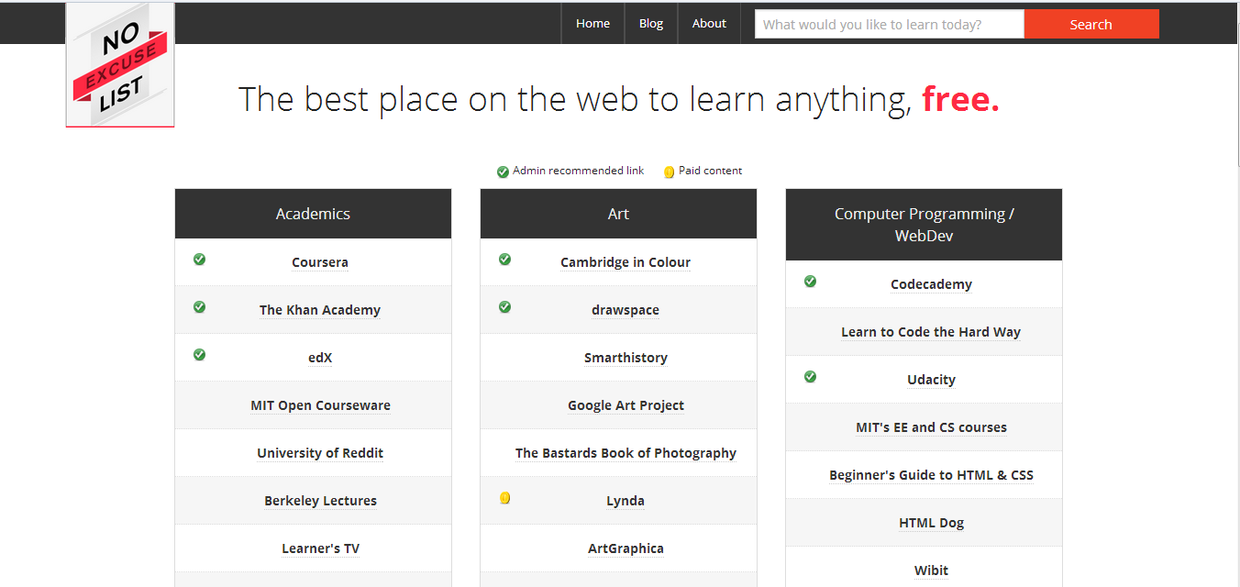The image size is (1240, 587).
Task: Visit the HTML Dog link
Action: tap(931, 523)
